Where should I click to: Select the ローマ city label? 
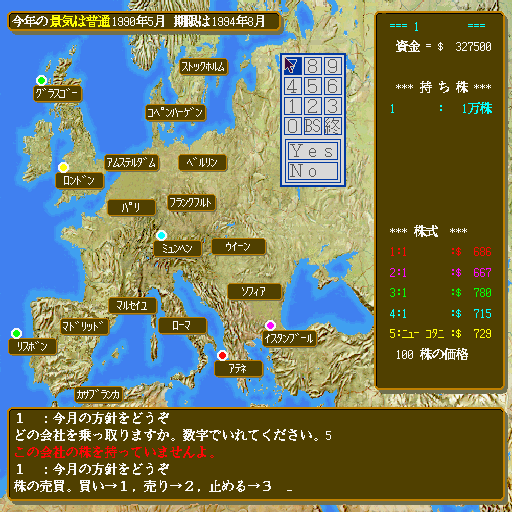pyautogui.click(x=182, y=326)
